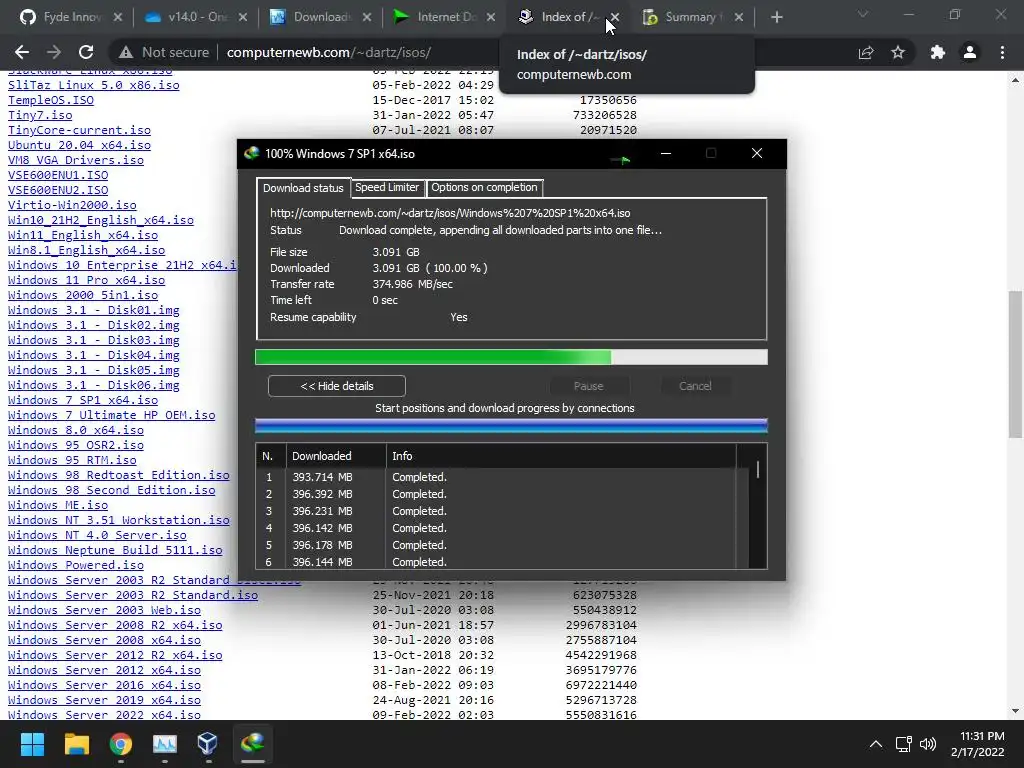Go back using browser back arrow
Screen dimensions: 1024x768
(22, 52)
